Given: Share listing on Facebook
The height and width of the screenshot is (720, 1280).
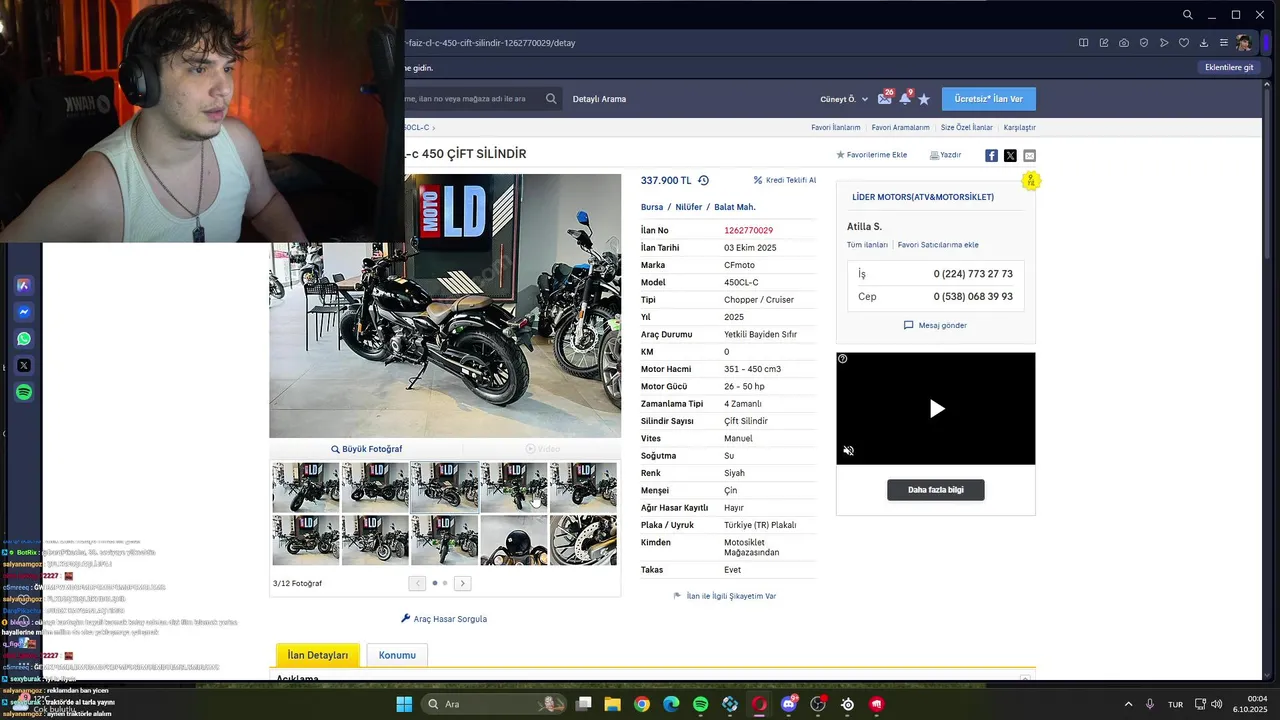Looking at the screenshot, I should point(991,155).
